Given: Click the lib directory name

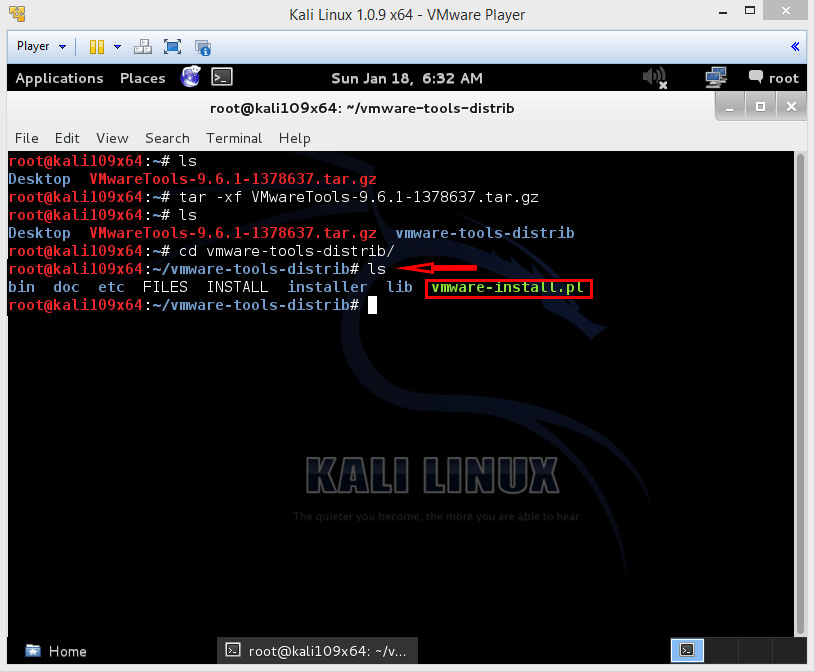Looking at the screenshot, I should tap(399, 287).
